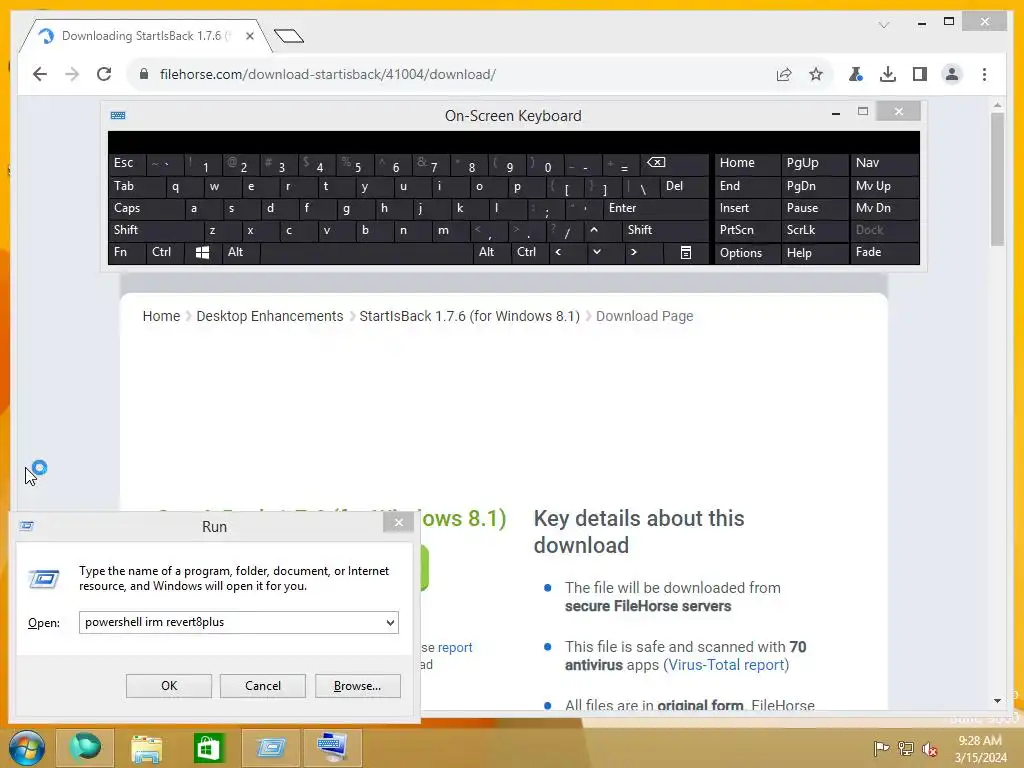Click the Action Center flag tray icon
1024x768 pixels.
pos(881,748)
